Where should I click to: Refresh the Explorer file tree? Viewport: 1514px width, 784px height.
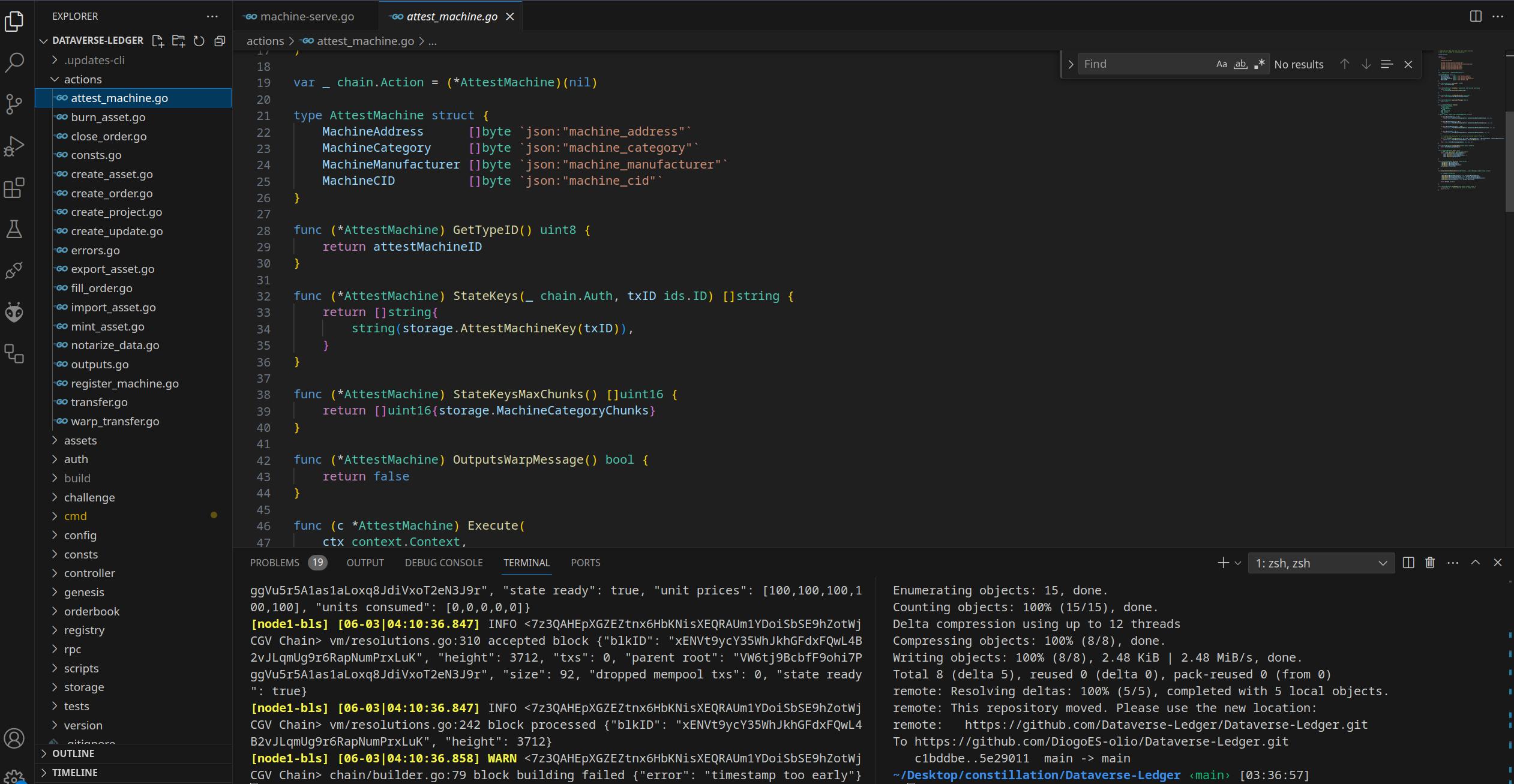click(199, 41)
